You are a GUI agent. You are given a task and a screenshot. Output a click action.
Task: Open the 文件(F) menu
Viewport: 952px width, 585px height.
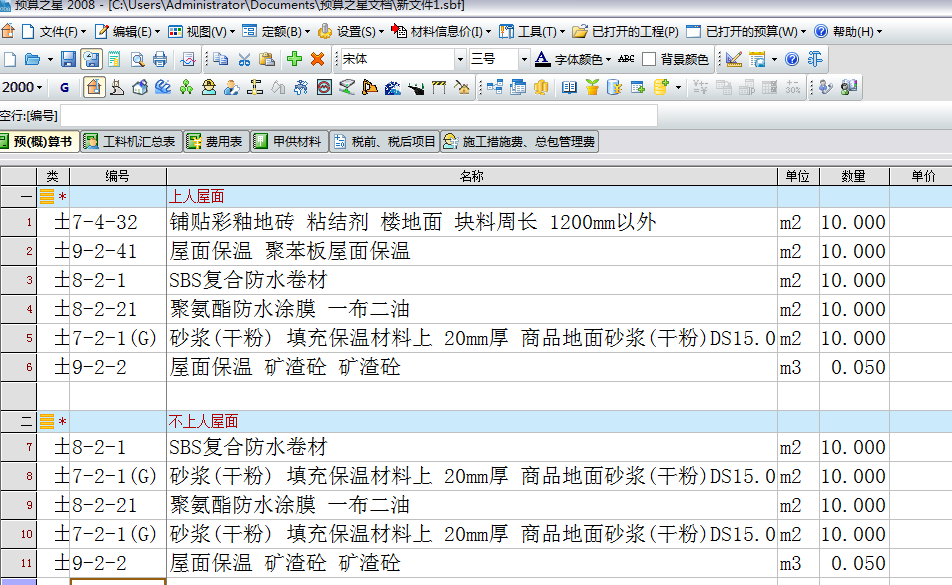tap(55, 32)
